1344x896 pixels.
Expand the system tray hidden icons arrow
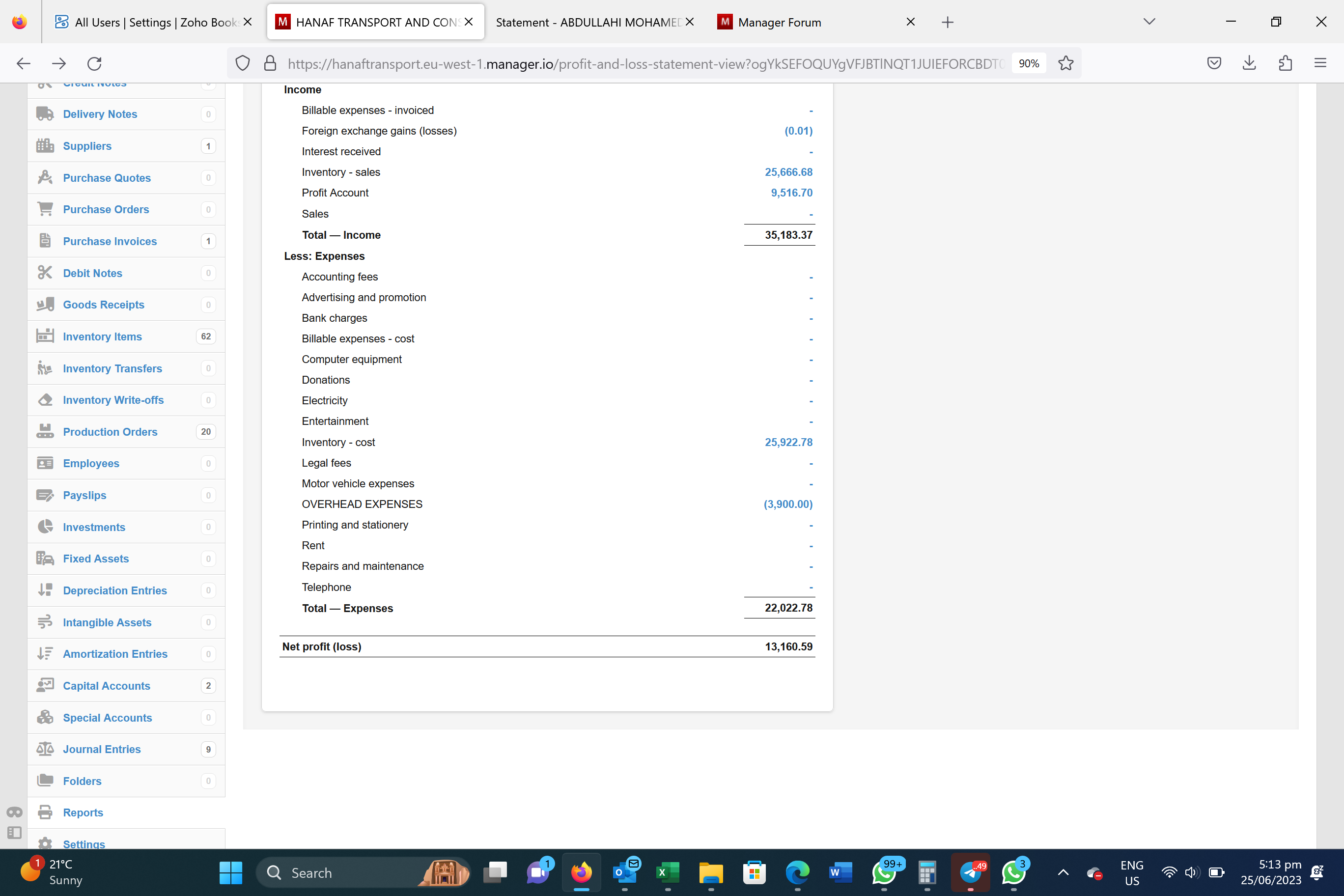1063,872
